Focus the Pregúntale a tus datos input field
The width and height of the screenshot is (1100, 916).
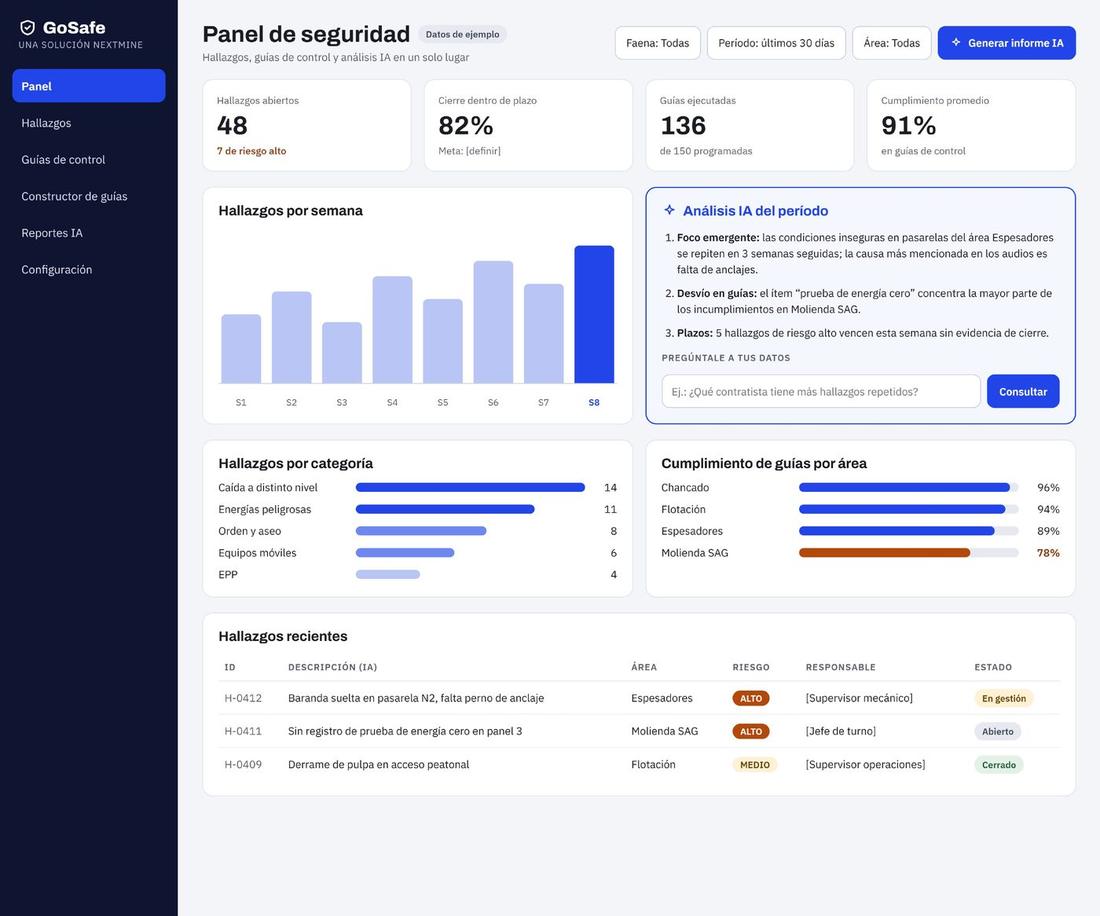(821, 391)
